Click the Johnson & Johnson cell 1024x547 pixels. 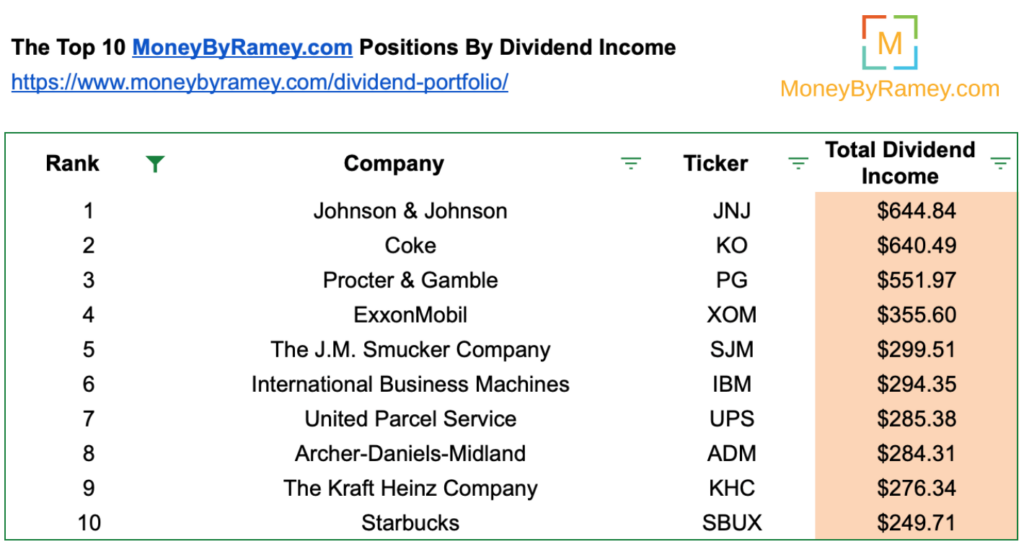(410, 211)
